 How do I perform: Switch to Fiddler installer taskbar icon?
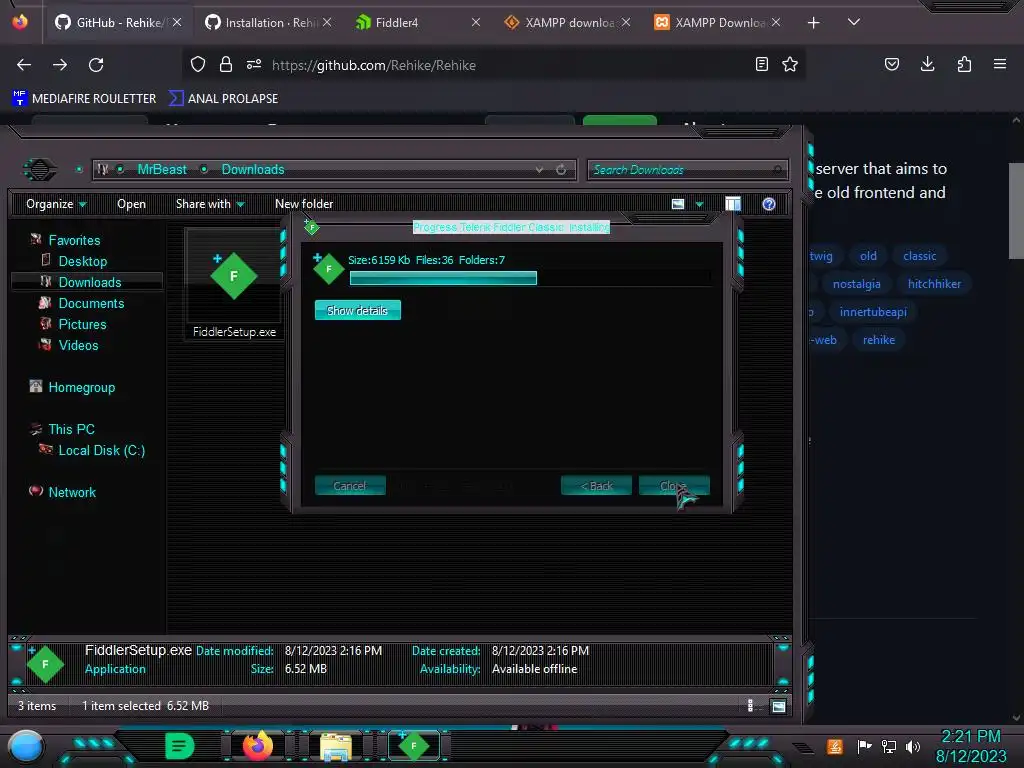[x=413, y=746]
